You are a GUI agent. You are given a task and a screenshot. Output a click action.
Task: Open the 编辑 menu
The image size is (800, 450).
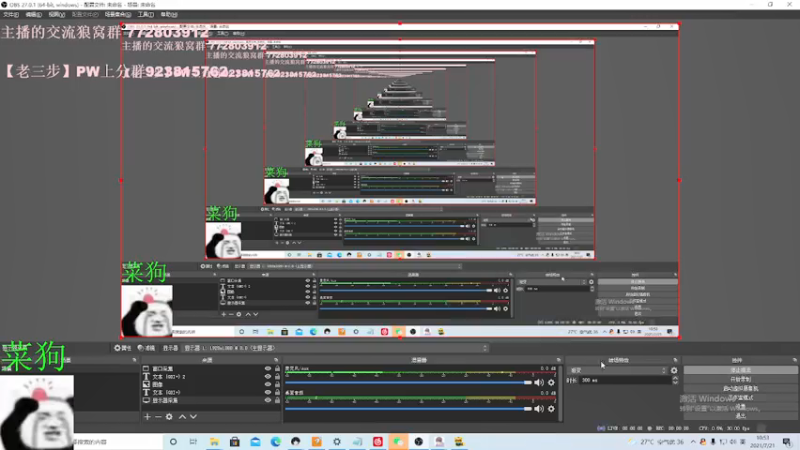pyautogui.click(x=34, y=15)
